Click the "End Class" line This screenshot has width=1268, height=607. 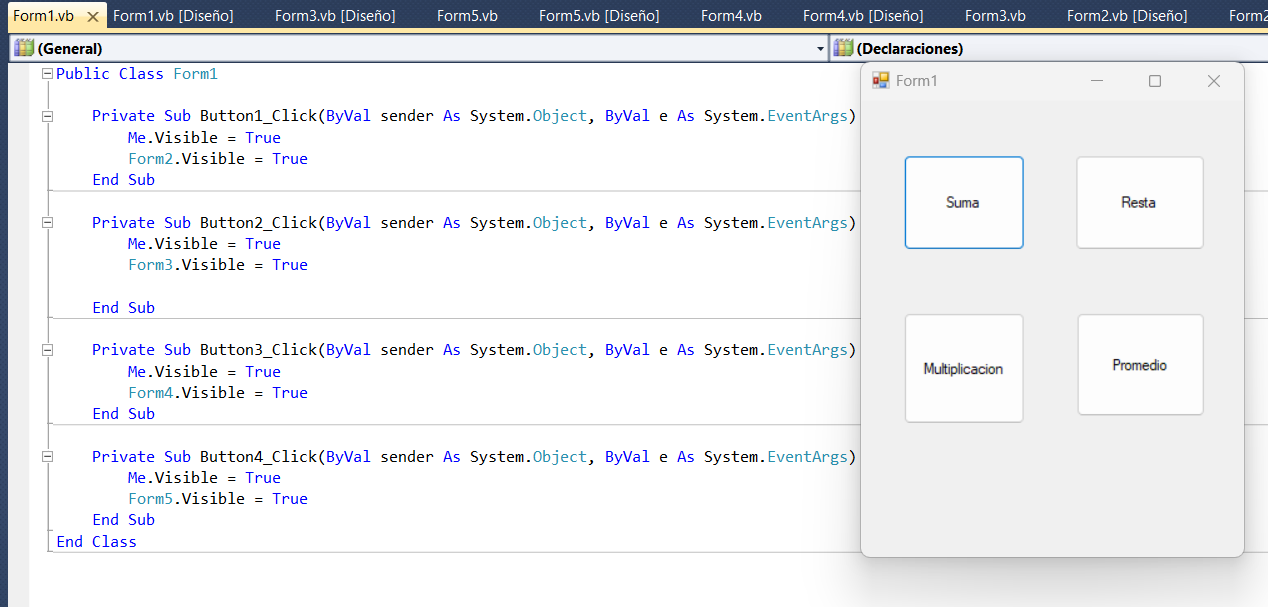tap(96, 542)
